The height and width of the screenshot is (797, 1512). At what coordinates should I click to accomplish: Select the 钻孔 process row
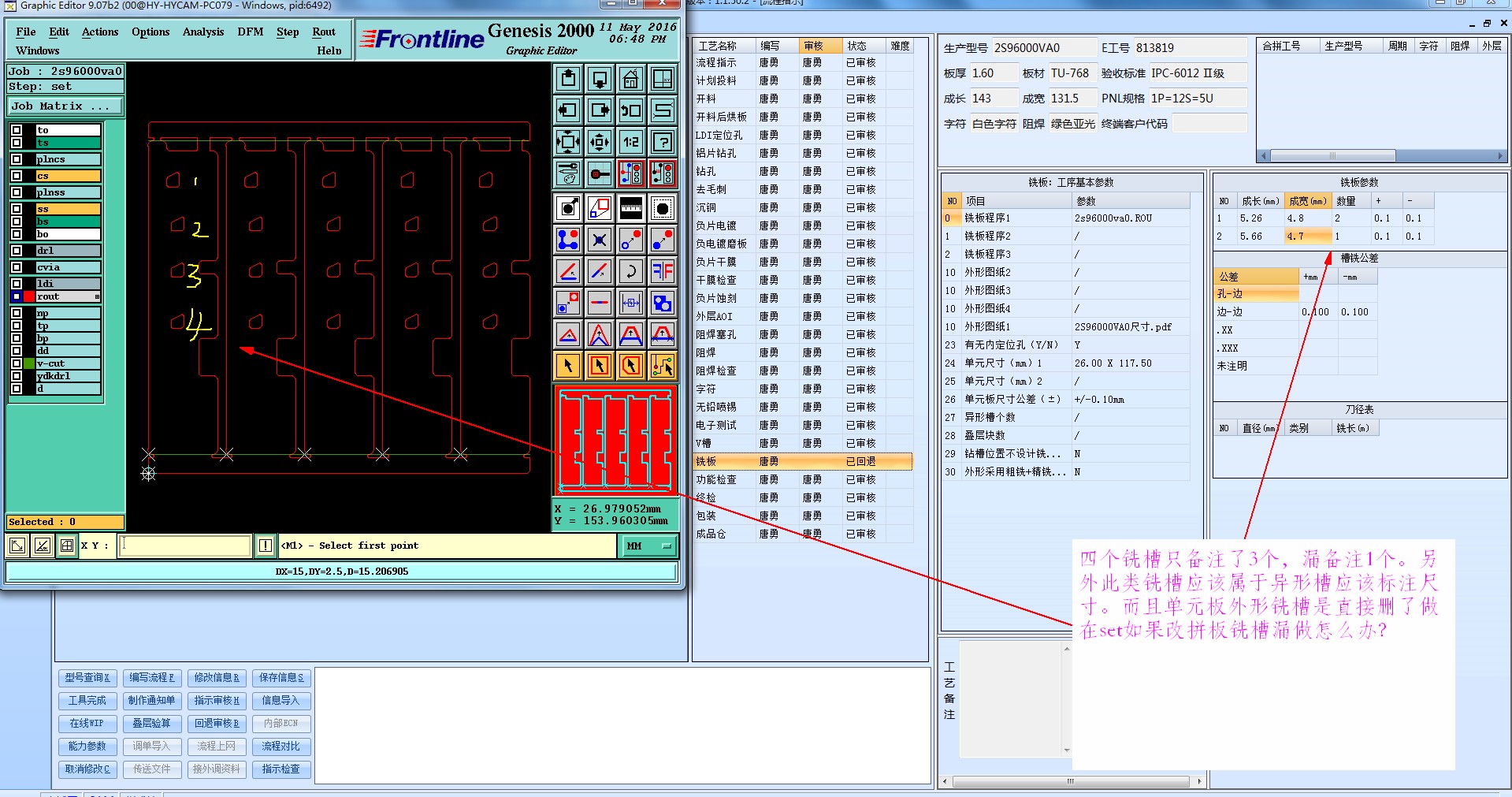tap(802, 171)
